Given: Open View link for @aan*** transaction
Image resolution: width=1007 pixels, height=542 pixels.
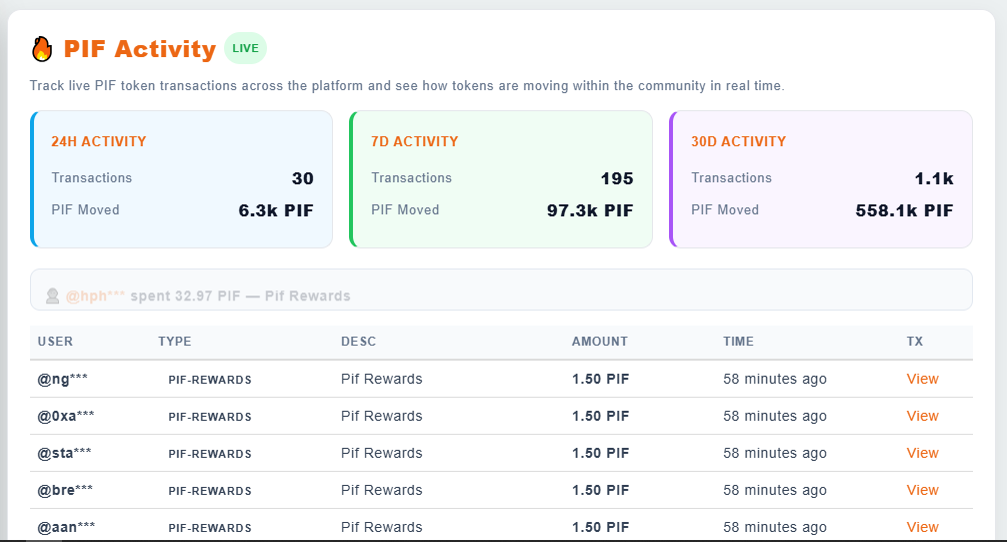Looking at the screenshot, I should pyautogui.click(x=922, y=527).
